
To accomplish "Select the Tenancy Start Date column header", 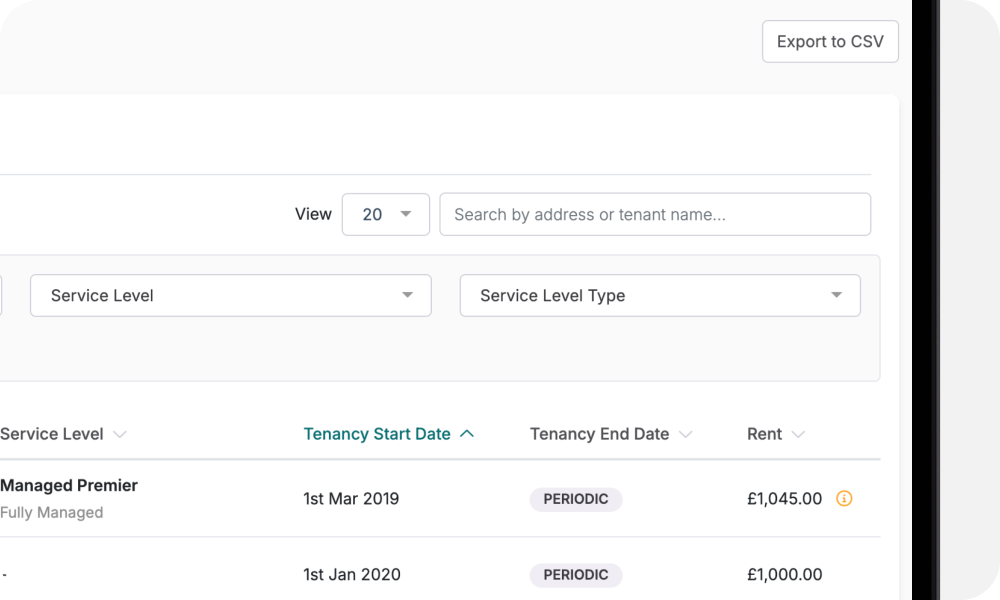I will pyautogui.click(x=376, y=433).
